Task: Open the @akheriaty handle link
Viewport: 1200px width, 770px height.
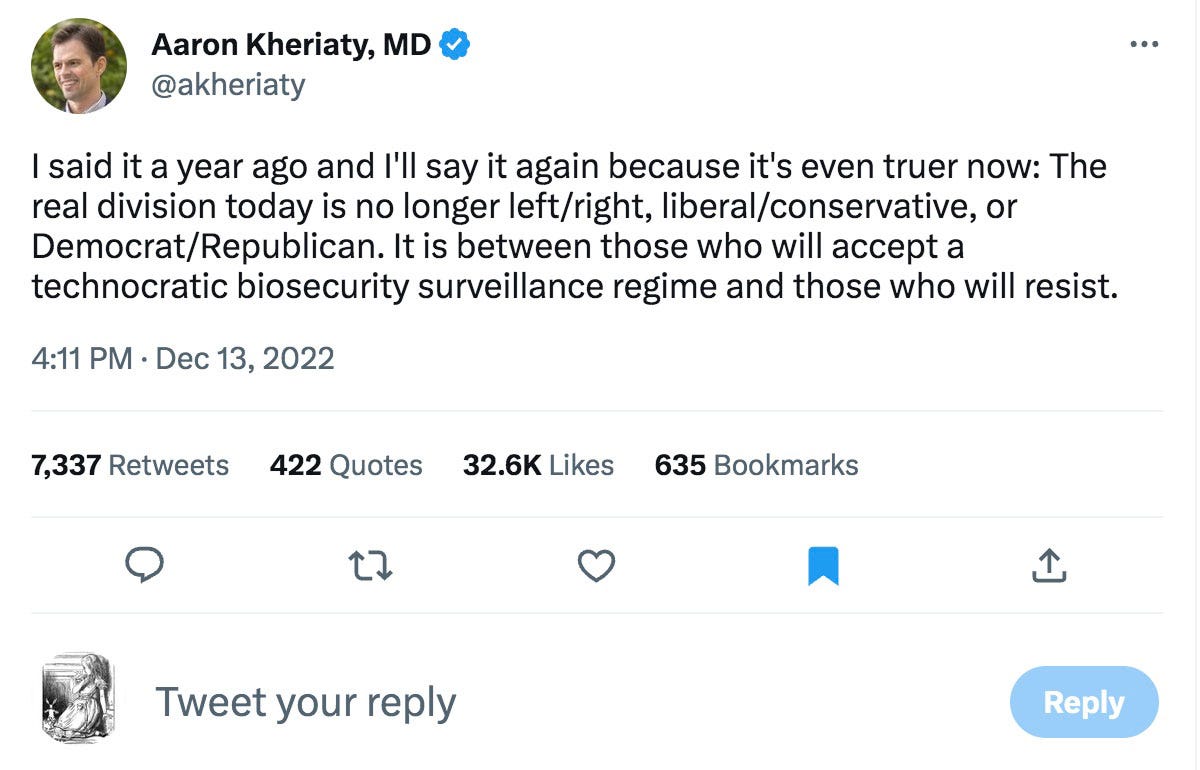Action: 228,85
